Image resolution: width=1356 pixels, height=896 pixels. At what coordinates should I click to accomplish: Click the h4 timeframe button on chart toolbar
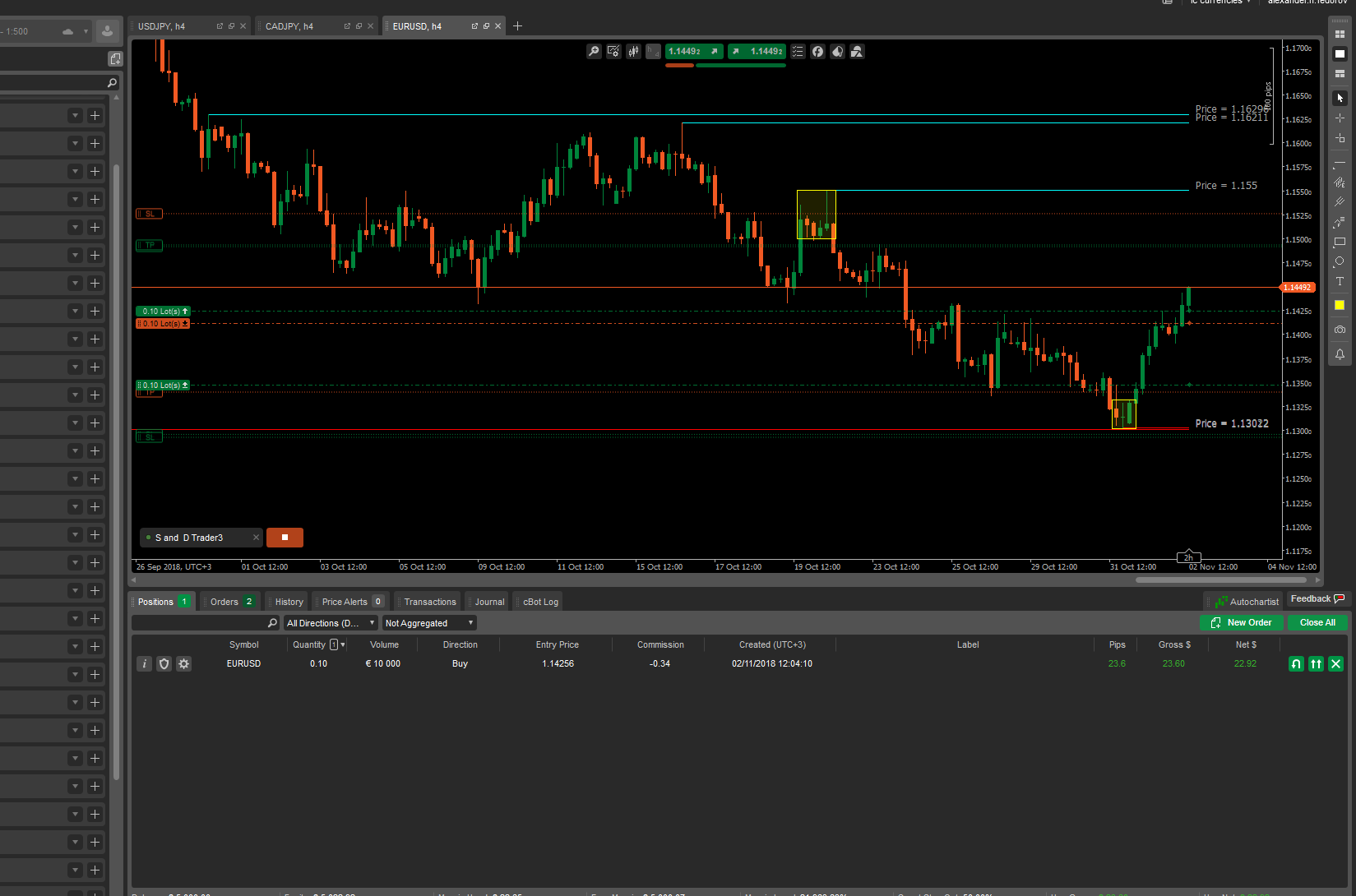point(653,52)
